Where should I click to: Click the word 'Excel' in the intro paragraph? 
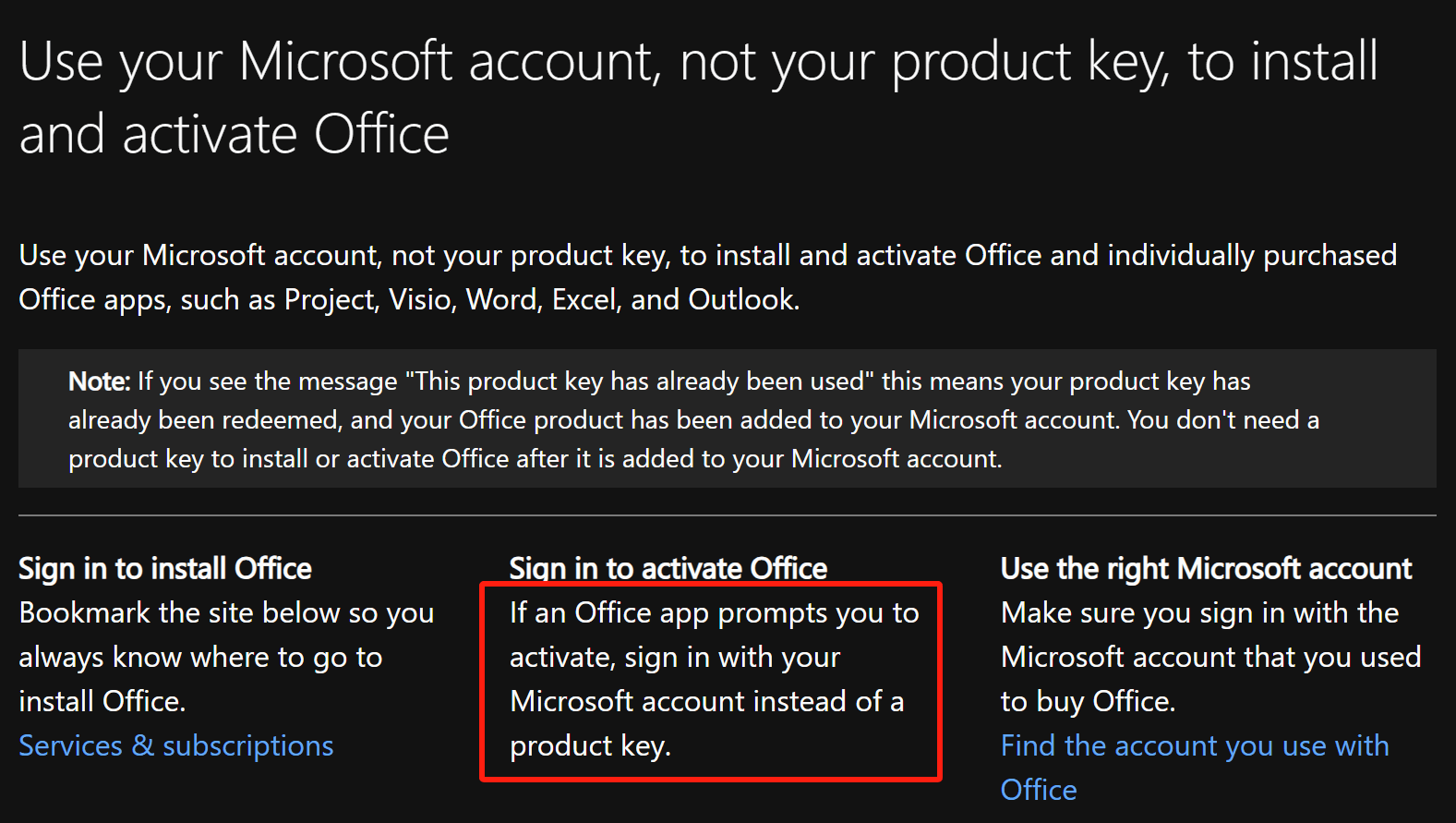tap(584, 299)
